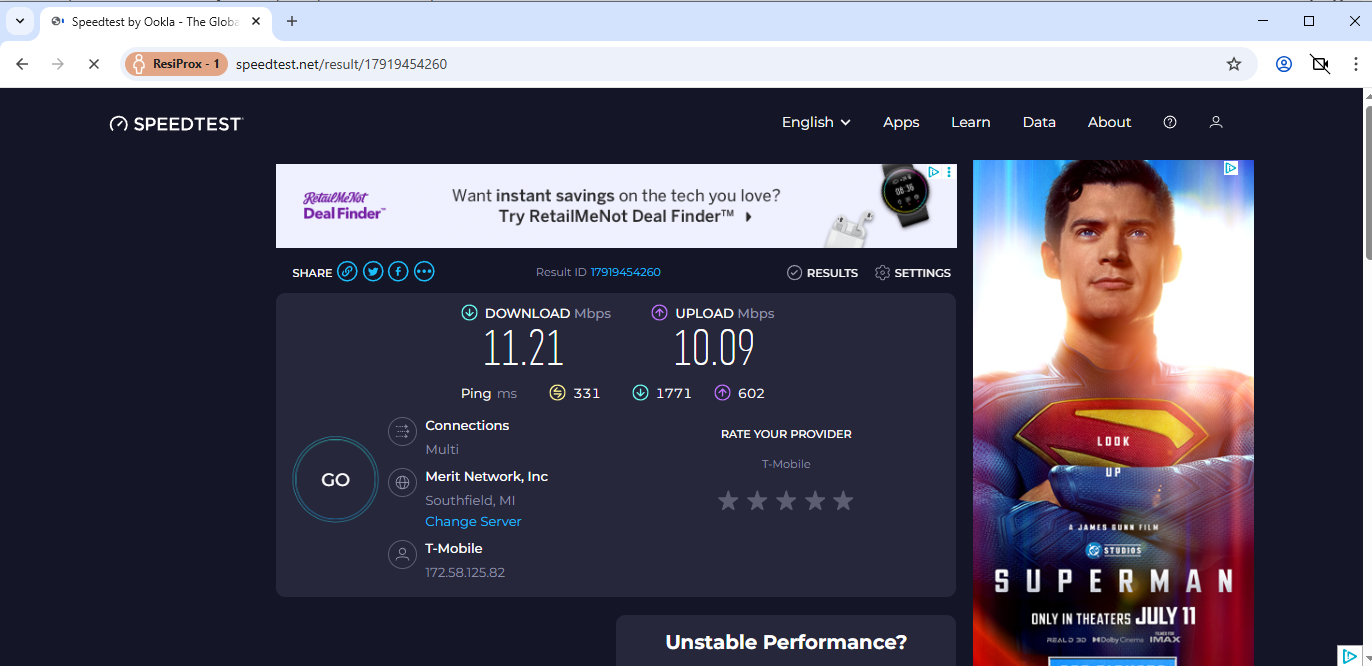Share result on Twitter icon
This screenshot has height=666, width=1372.
click(373, 271)
